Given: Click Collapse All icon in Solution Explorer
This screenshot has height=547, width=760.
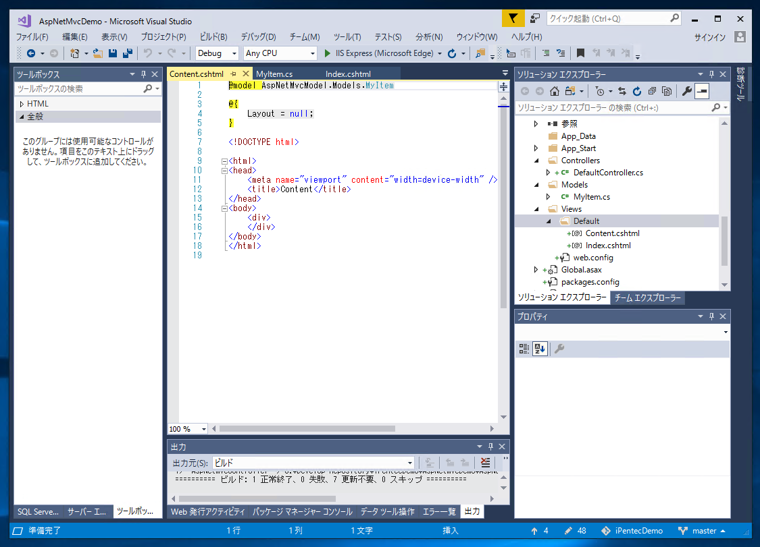Looking at the screenshot, I should (652, 91).
